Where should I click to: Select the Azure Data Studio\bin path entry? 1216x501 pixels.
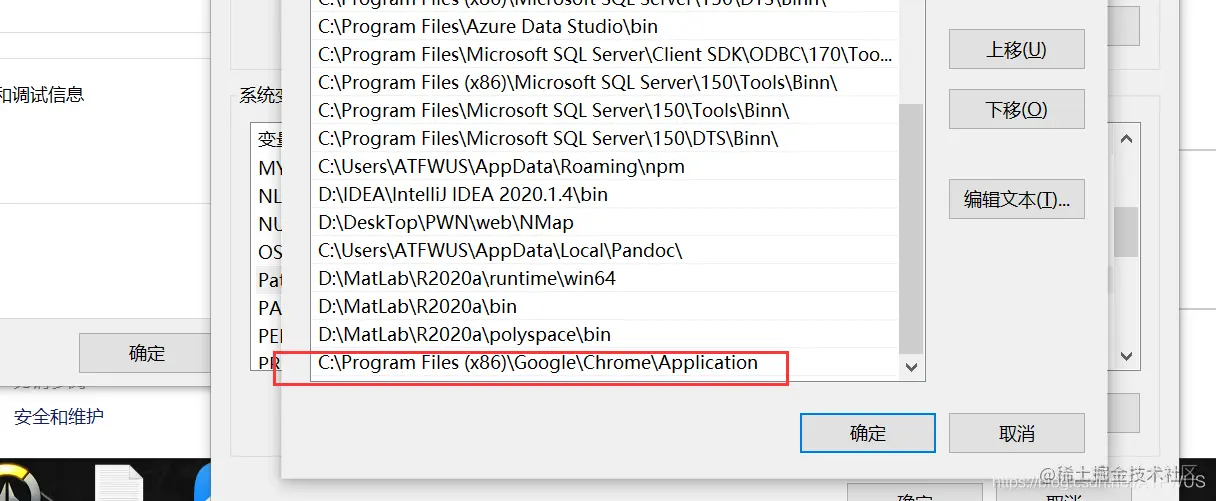coord(606,27)
